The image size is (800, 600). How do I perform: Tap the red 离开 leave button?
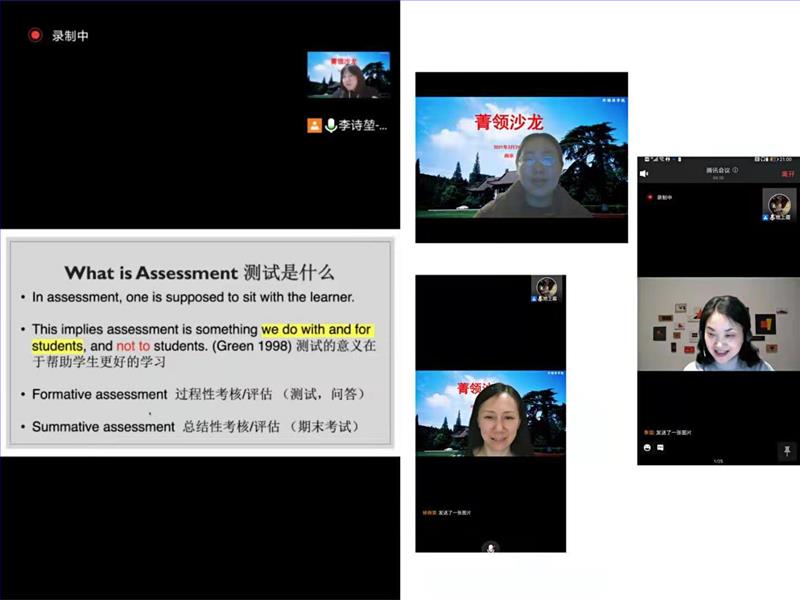787,172
